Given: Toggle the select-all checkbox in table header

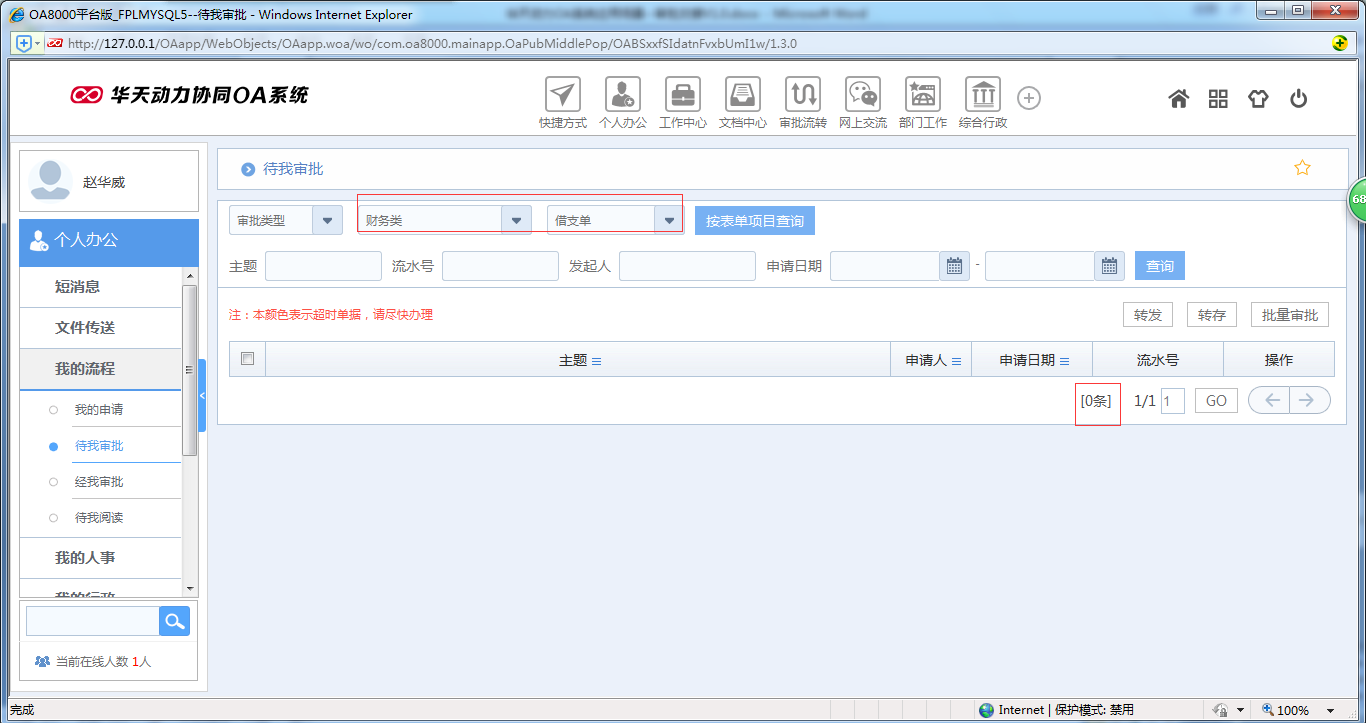Looking at the screenshot, I should [x=247, y=358].
